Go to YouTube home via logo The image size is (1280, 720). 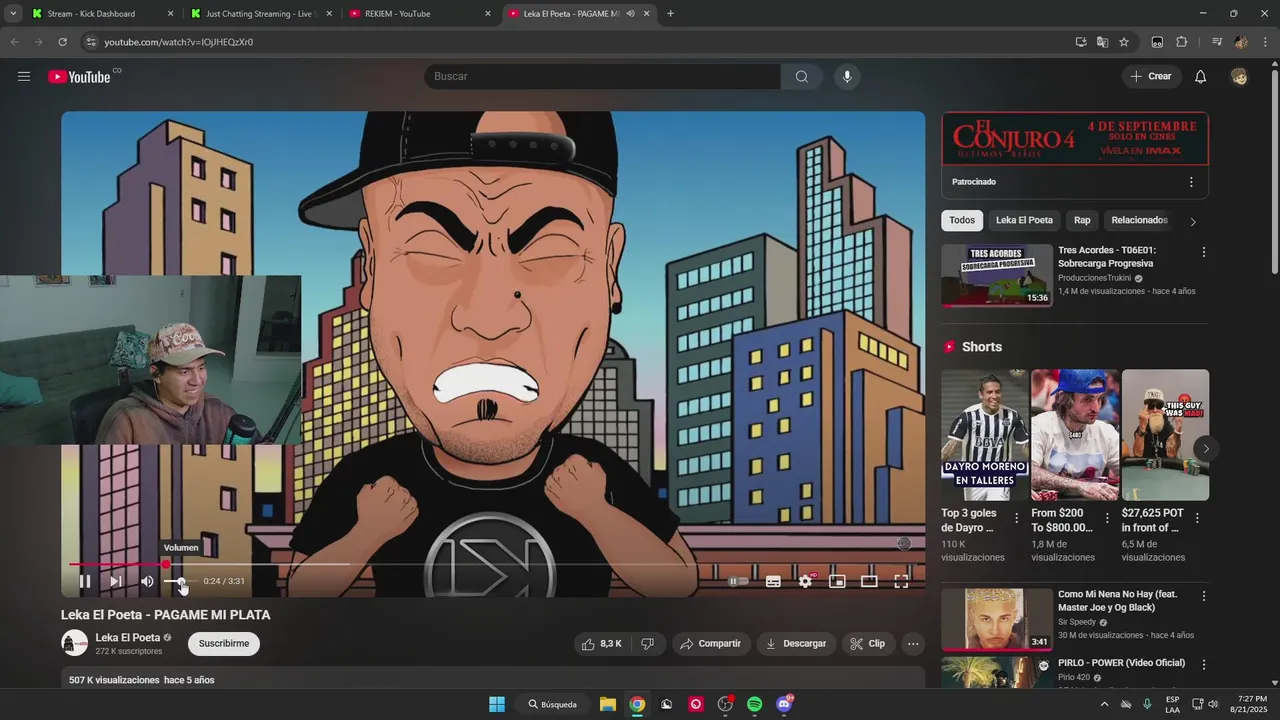79,77
